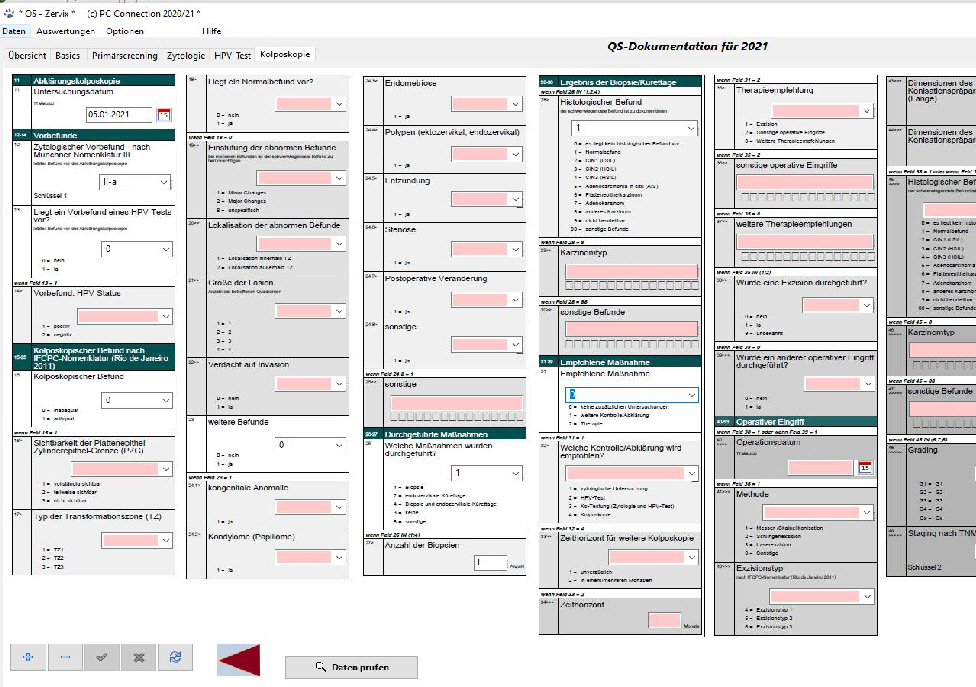Click the Operationsdatum date field

(x=820, y=467)
